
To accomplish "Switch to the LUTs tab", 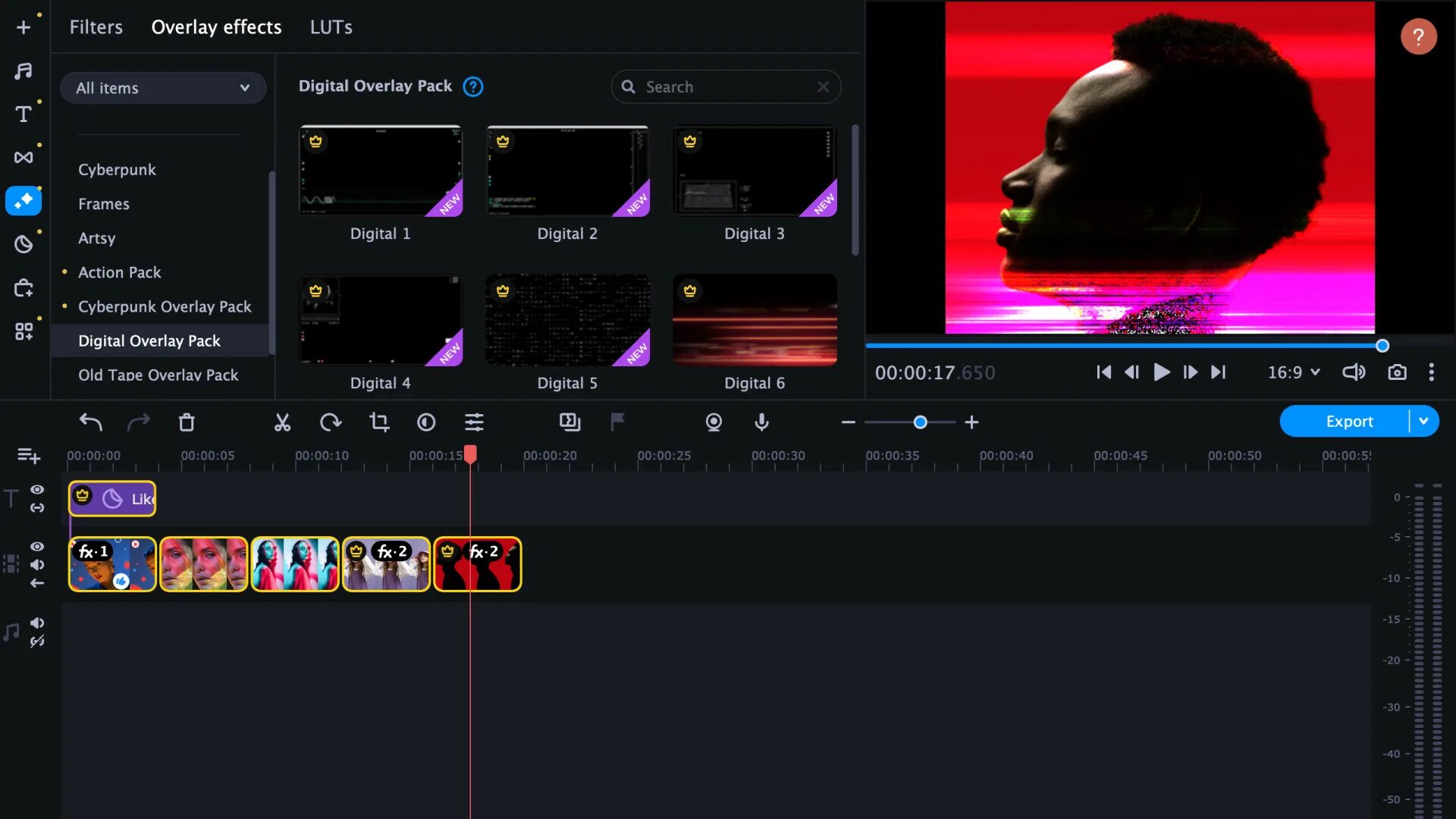I will (x=331, y=26).
